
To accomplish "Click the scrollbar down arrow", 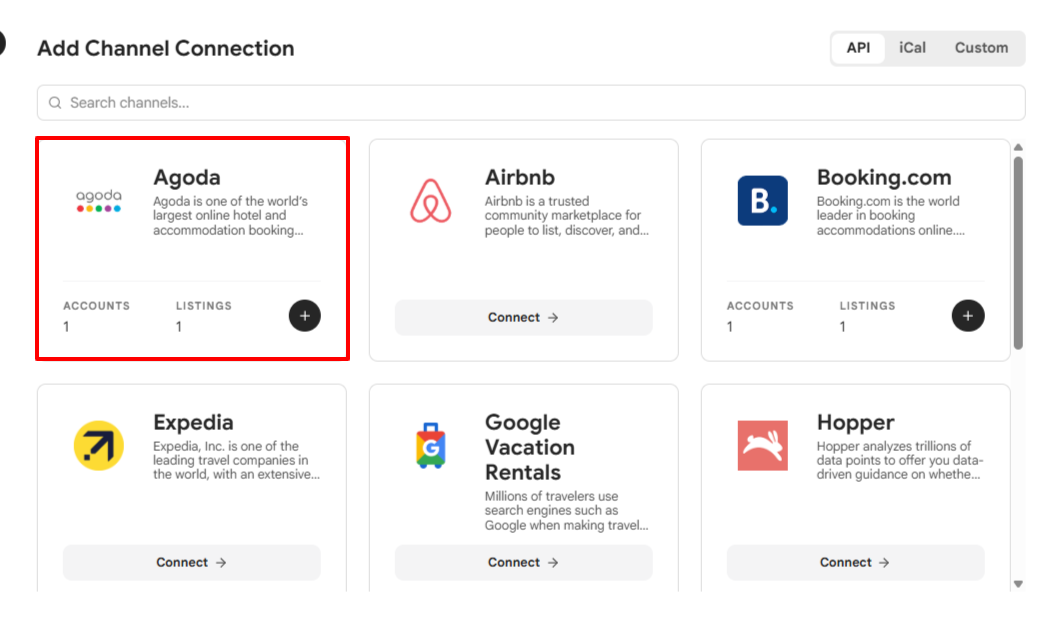I will [1018, 584].
